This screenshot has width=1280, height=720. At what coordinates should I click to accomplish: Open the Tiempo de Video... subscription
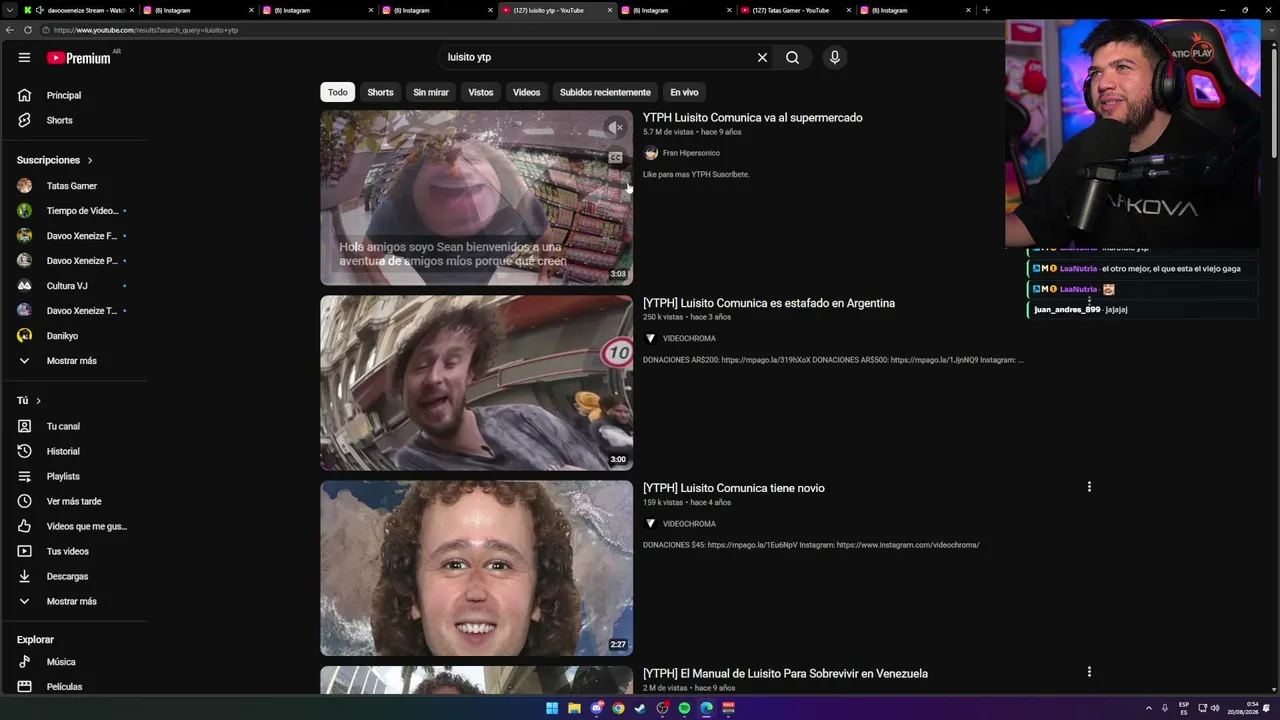[x=73, y=211]
